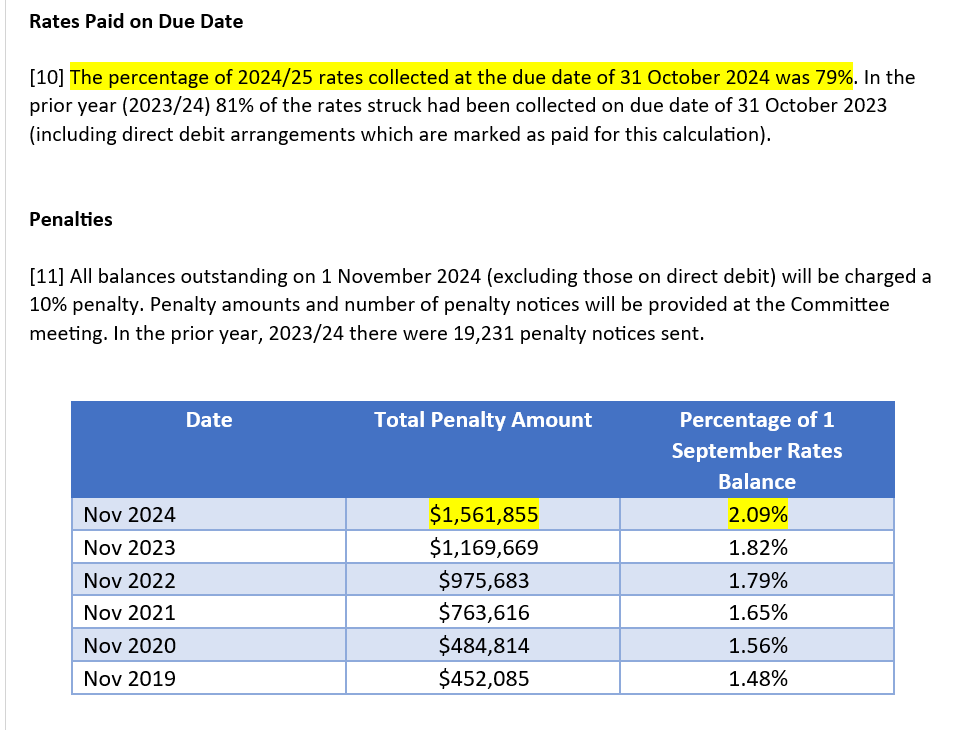Screen dimensions: 954x730
Task: Select the "Date" column header
Action: point(209,420)
